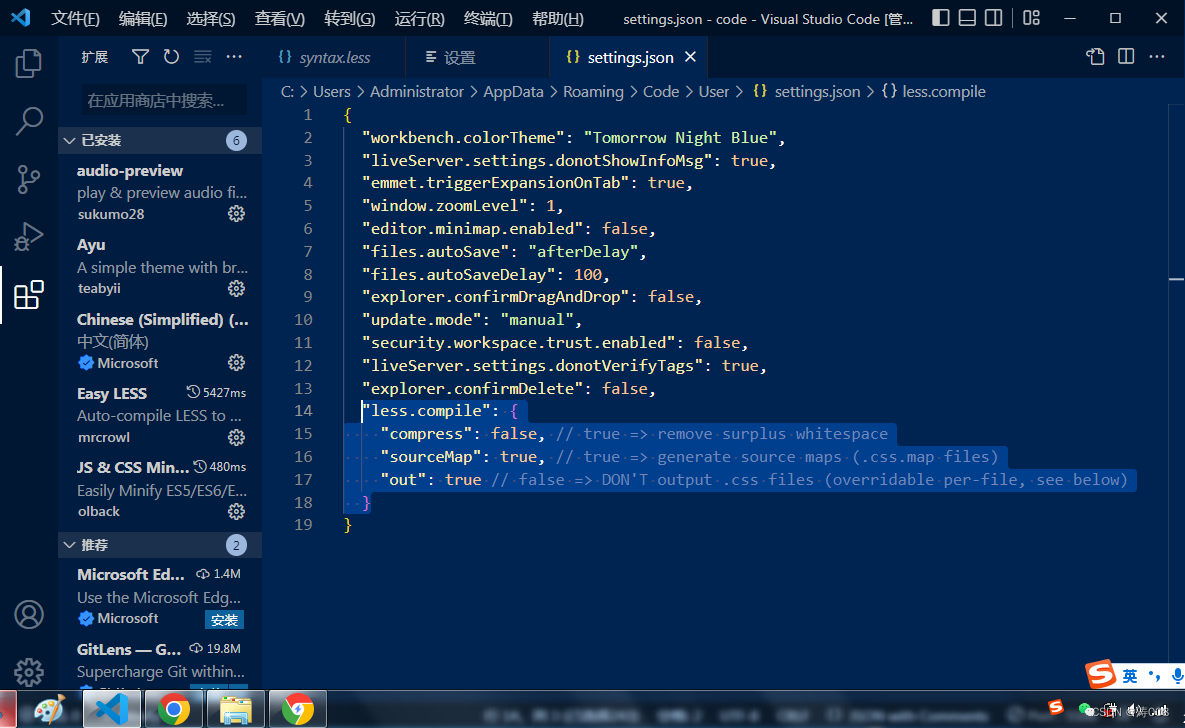Click the Split Editor icon
The height and width of the screenshot is (728, 1185).
point(1126,57)
